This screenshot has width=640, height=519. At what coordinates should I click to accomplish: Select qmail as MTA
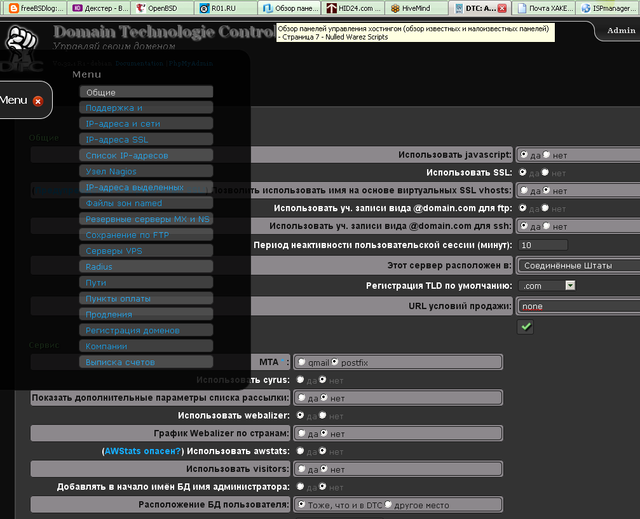pos(302,362)
